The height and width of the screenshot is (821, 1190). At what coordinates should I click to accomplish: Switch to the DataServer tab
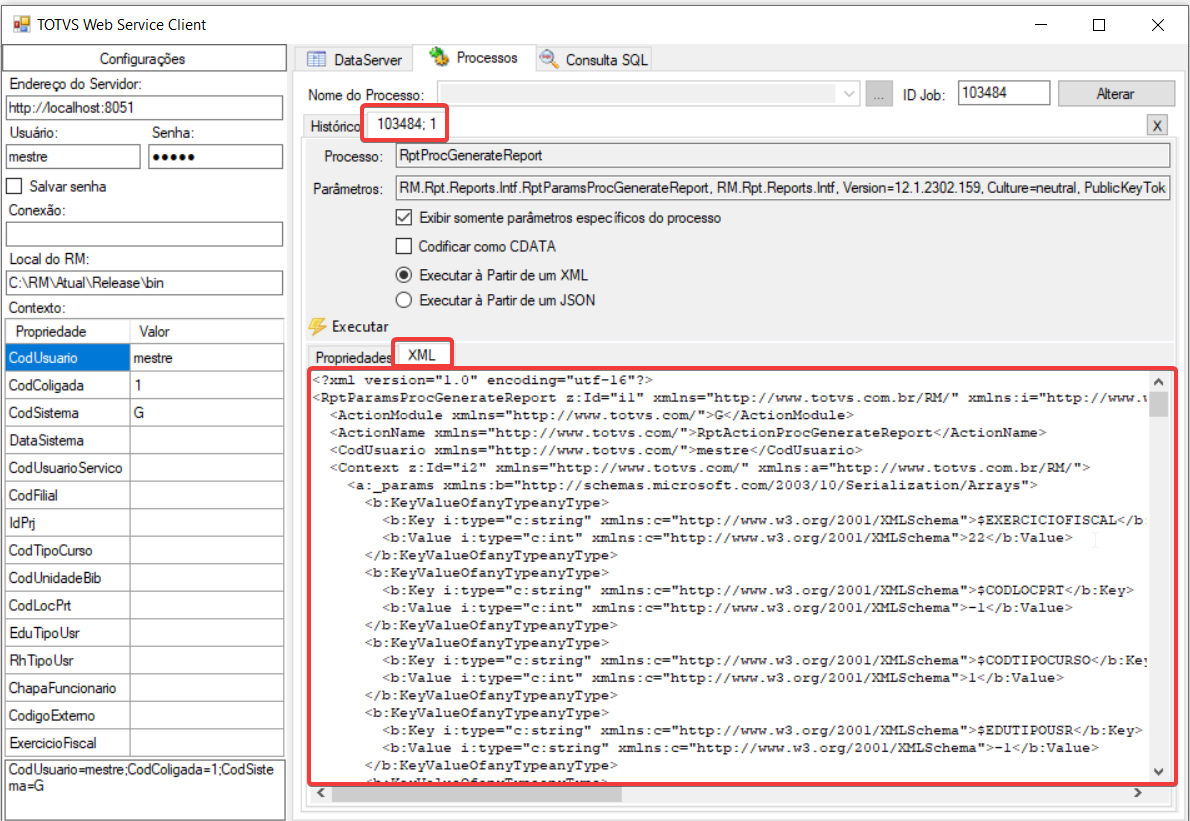click(x=354, y=59)
